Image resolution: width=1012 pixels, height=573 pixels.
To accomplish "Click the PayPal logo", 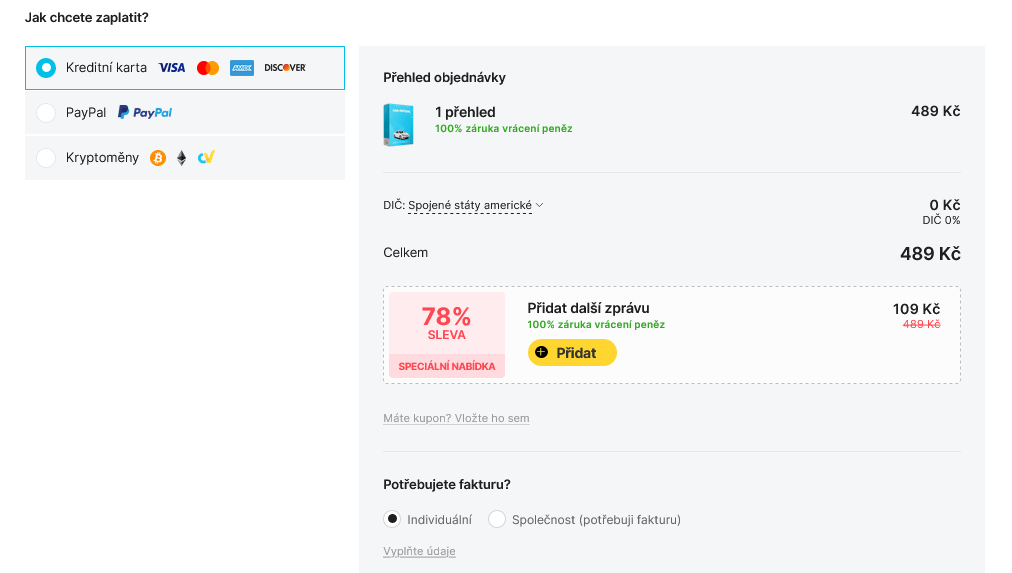I will tap(145, 112).
